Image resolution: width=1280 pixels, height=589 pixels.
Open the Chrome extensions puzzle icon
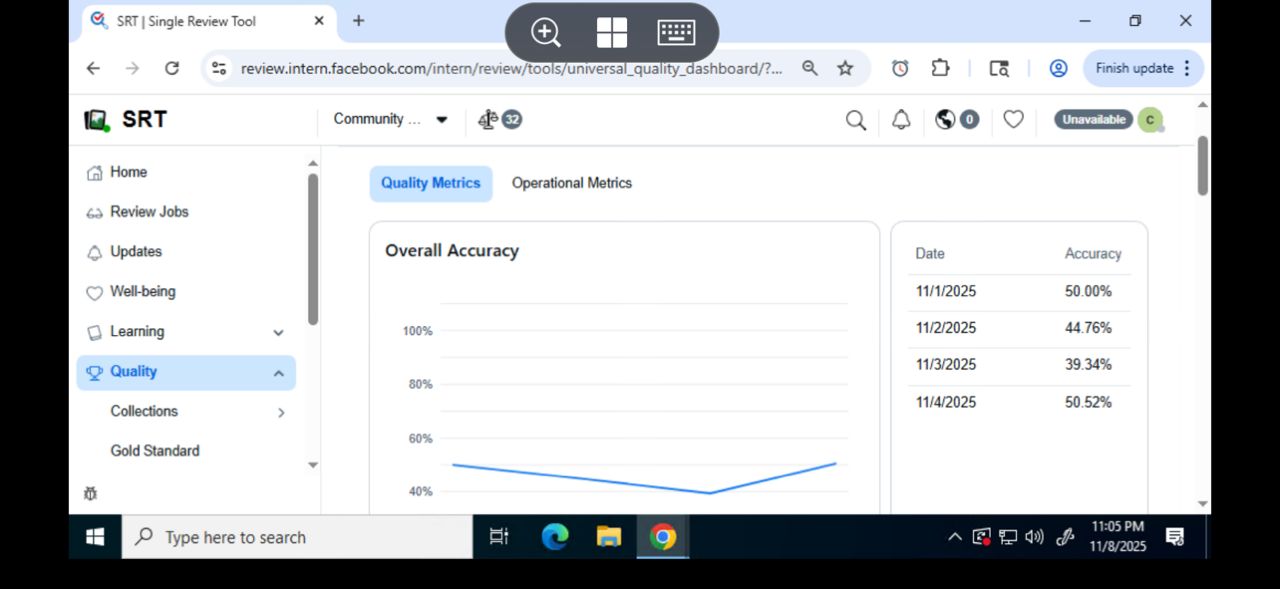coord(940,68)
